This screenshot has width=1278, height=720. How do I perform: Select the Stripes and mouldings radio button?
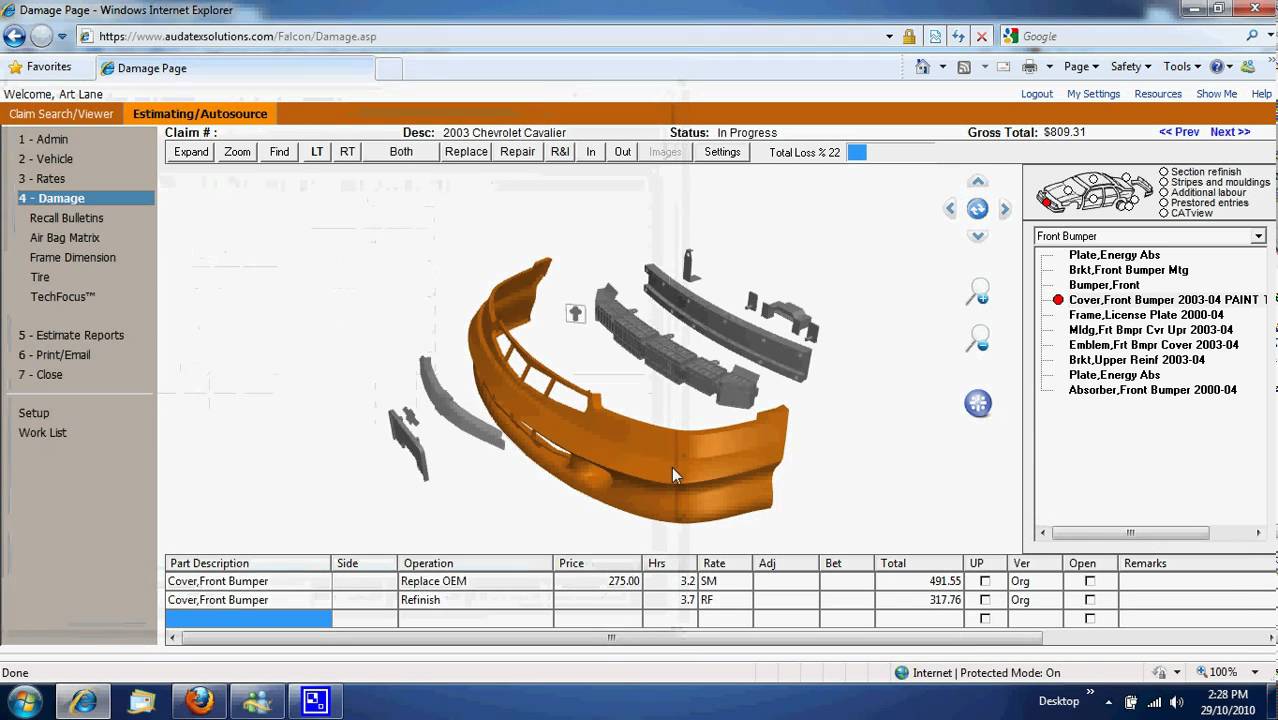click(x=1164, y=182)
